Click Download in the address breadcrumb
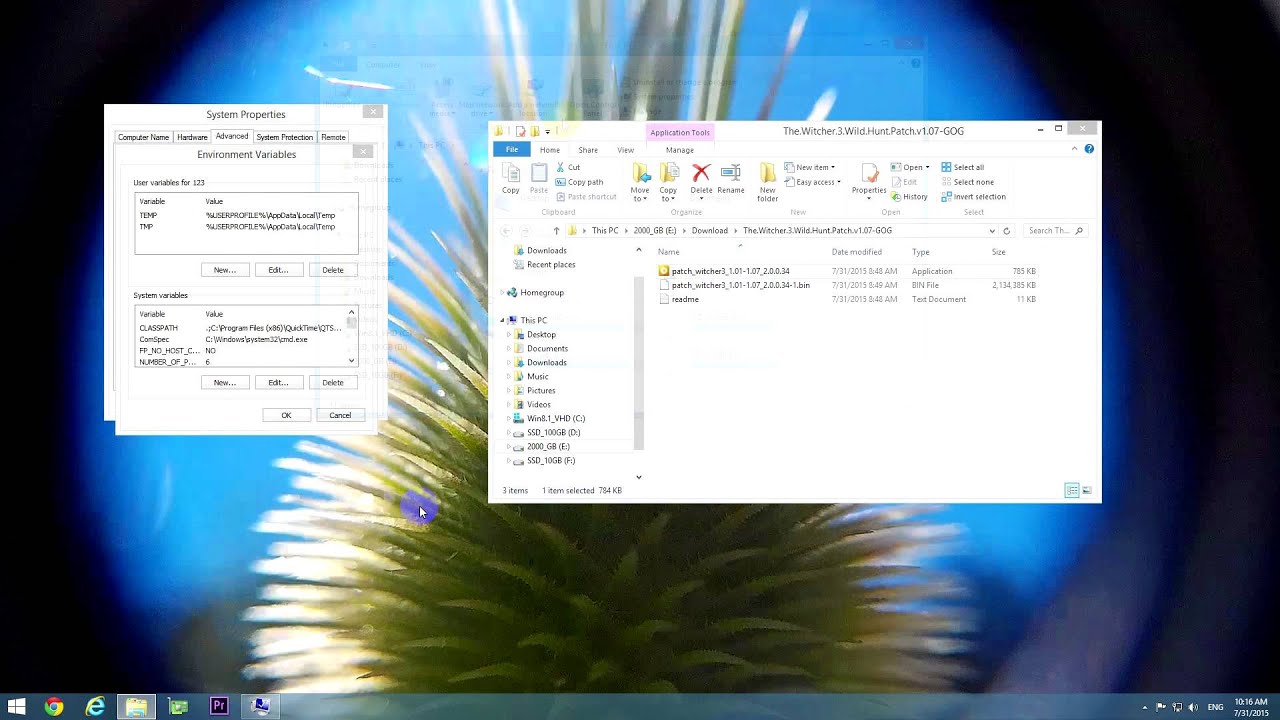Image resolution: width=1280 pixels, height=720 pixels. pos(710,231)
